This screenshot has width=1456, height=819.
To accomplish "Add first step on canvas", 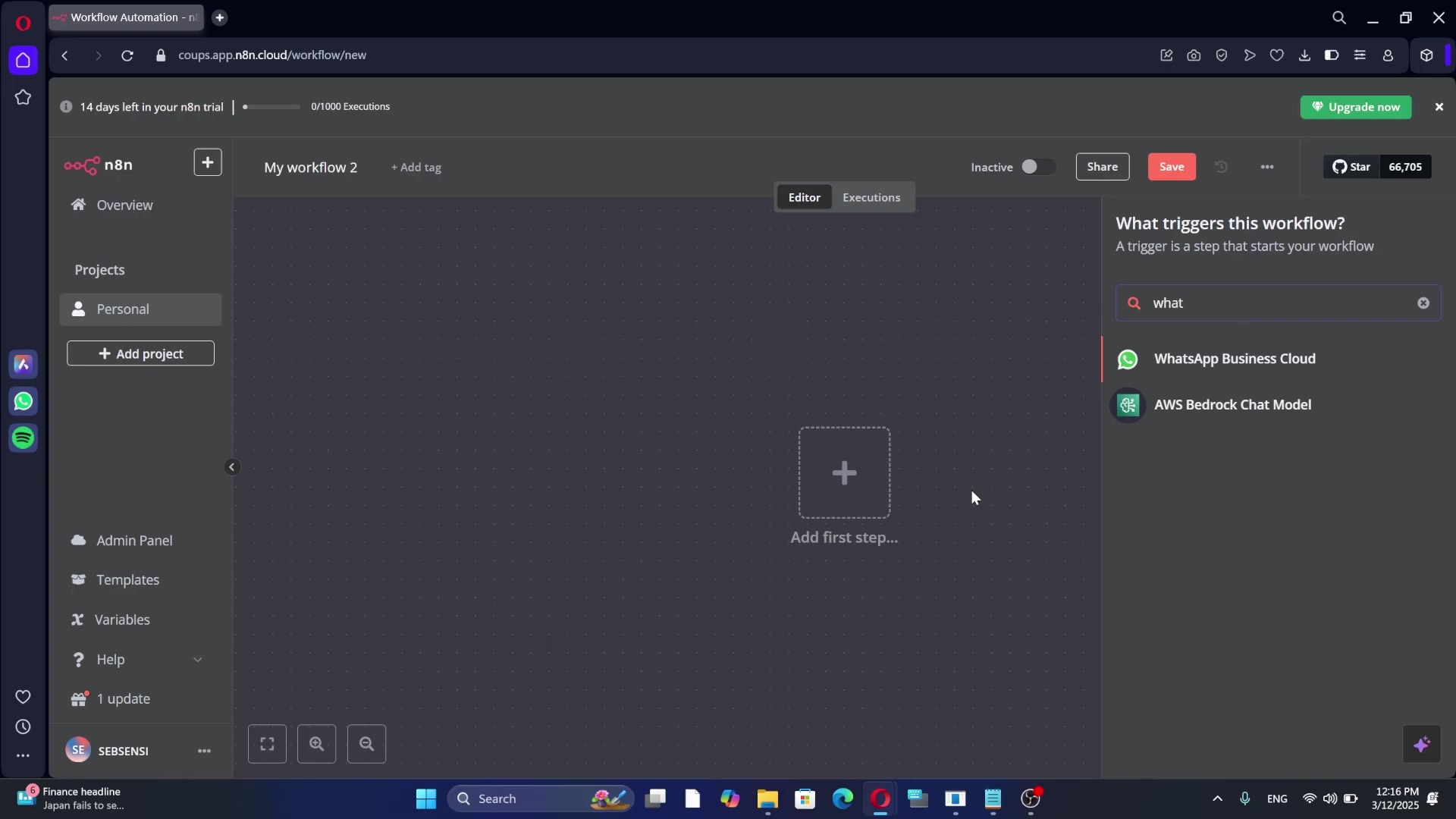I will point(844,472).
